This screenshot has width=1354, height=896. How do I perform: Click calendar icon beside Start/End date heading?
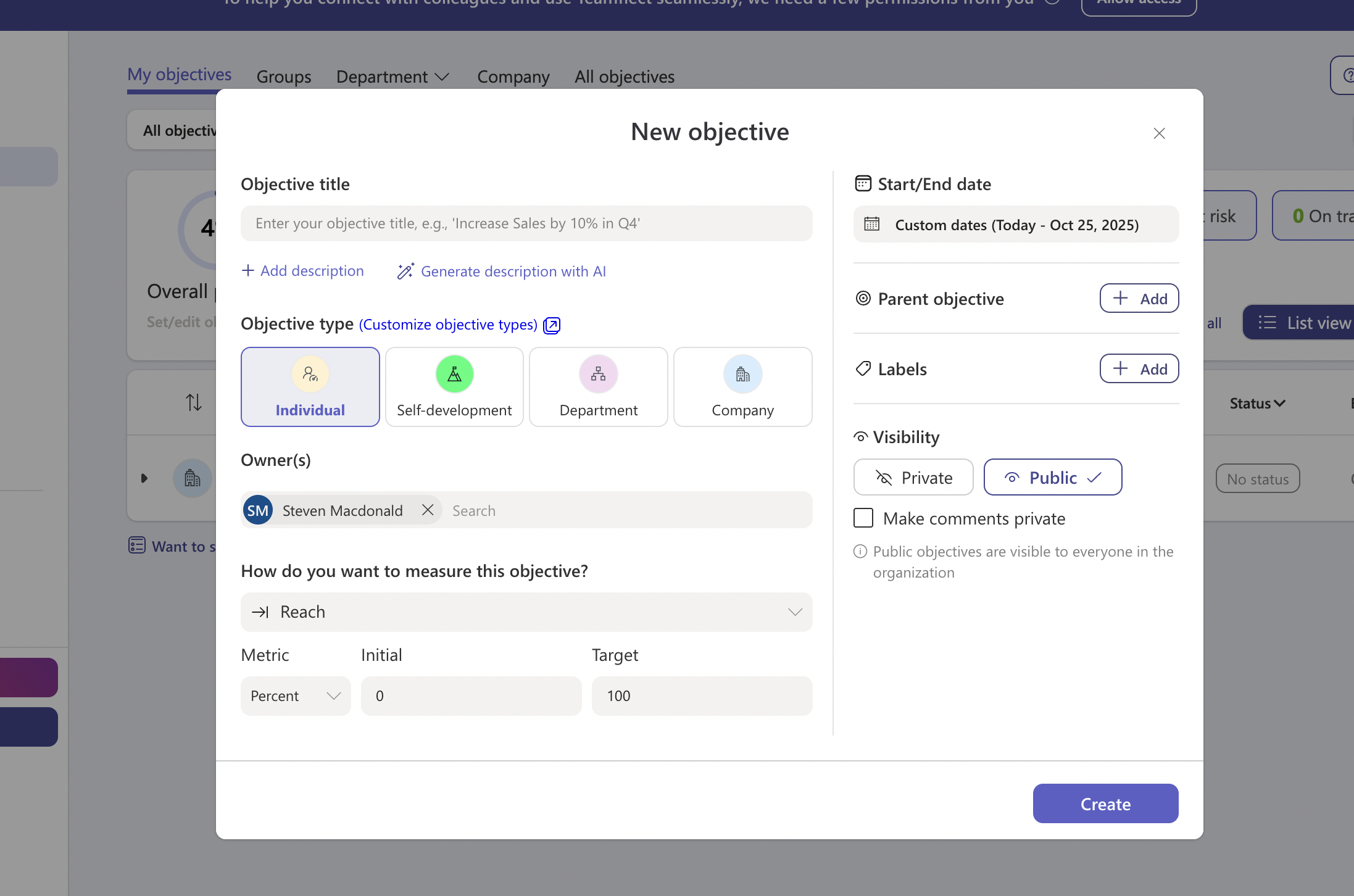(863, 183)
